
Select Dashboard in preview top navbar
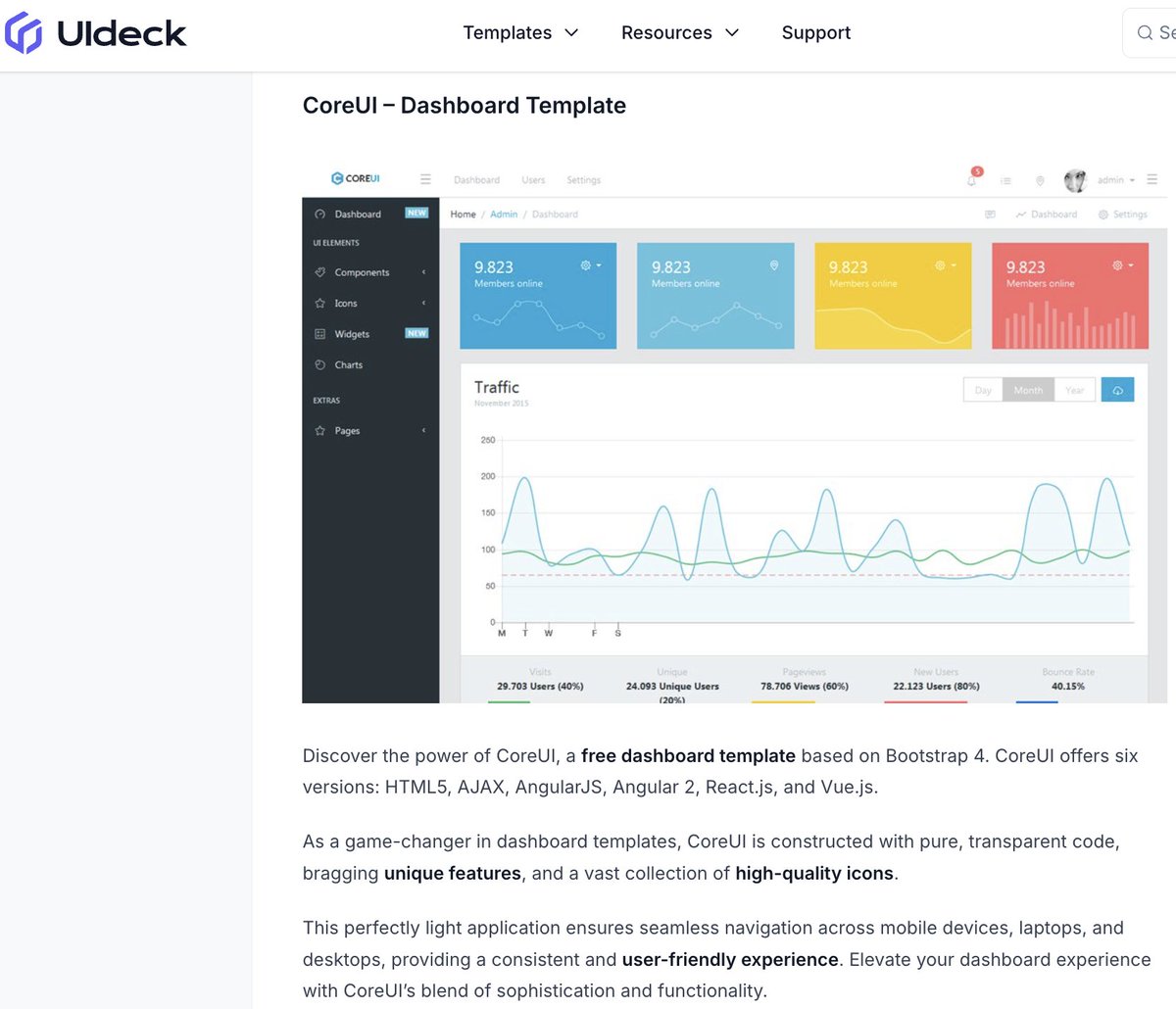(x=476, y=180)
